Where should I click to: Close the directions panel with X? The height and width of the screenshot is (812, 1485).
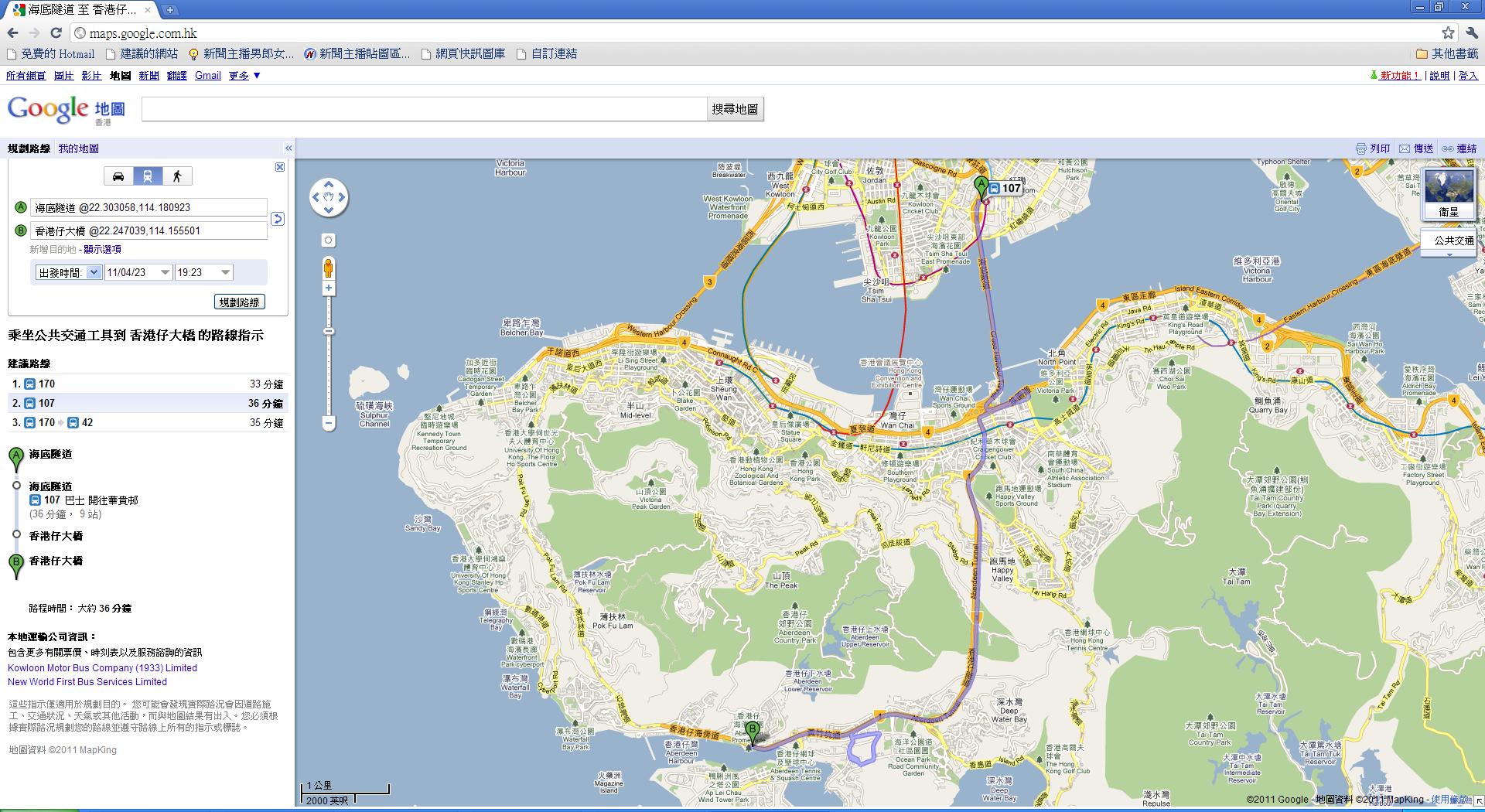tap(280, 167)
